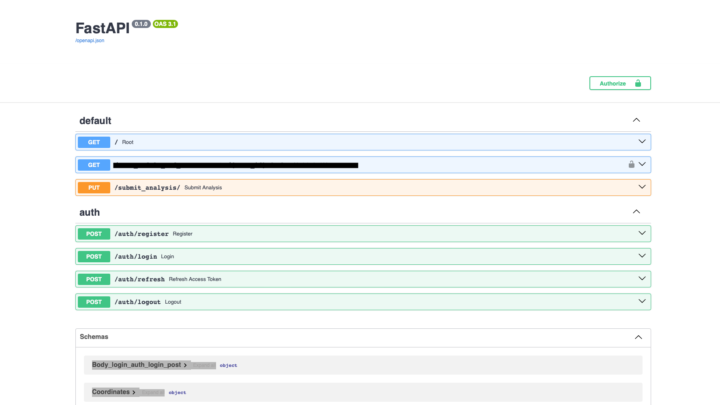Collapse the auth section using its arrow

(x=636, y=212)
